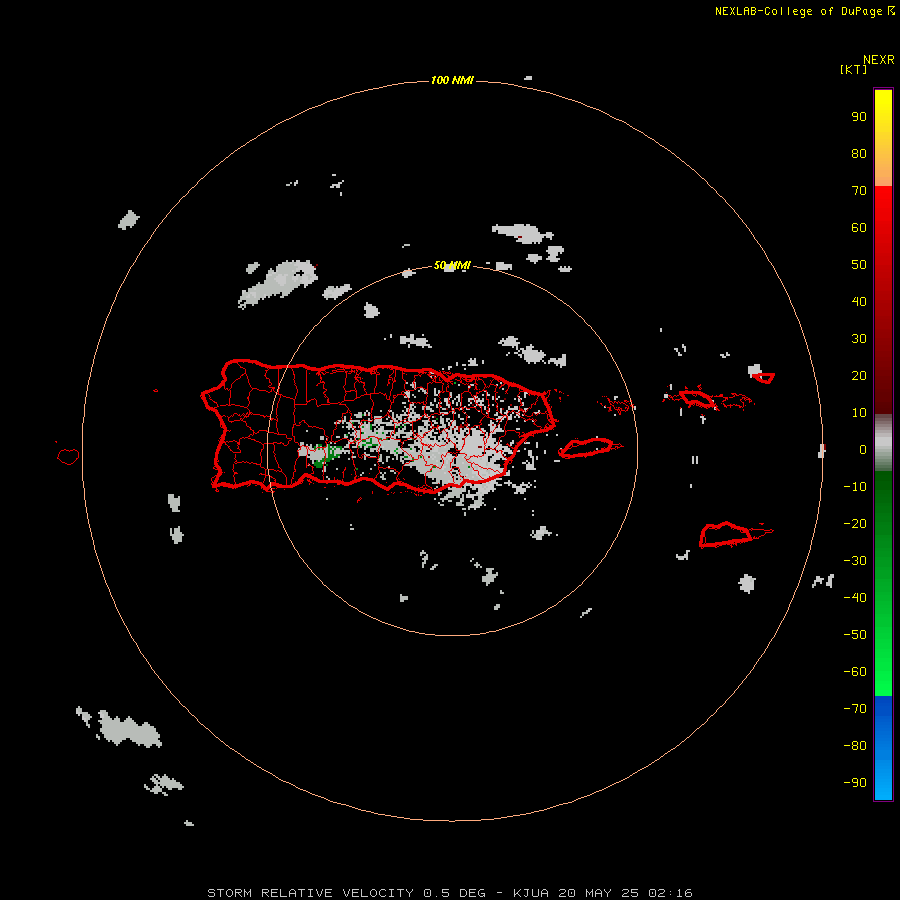Click the positive 10 scale value
900x900 pixels.
(859, 413)
